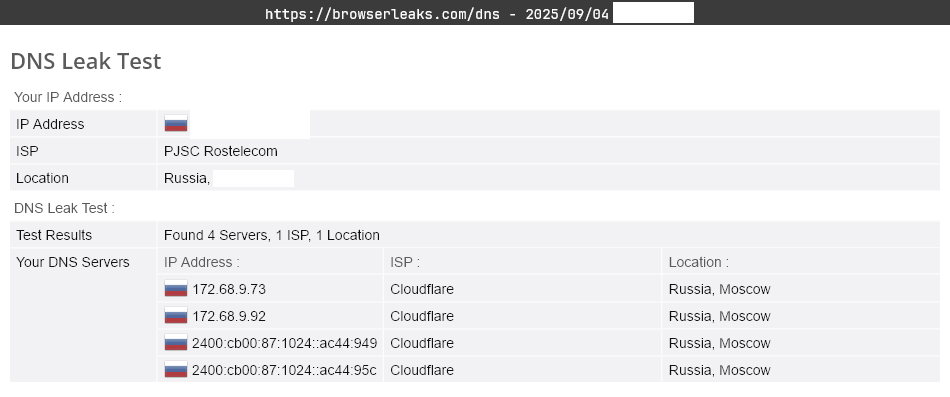Open the IPv6 address ending in ac44:95c
950x397 pixels.
(284, 370)
